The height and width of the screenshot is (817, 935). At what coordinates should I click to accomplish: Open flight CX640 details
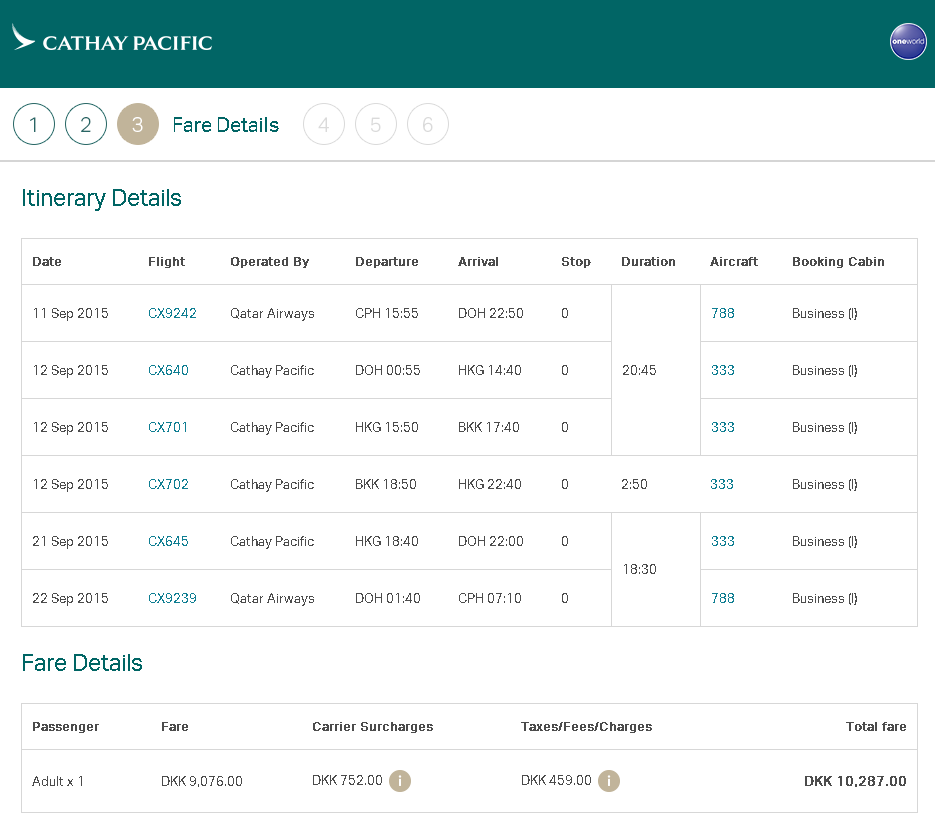click(168, 370)
